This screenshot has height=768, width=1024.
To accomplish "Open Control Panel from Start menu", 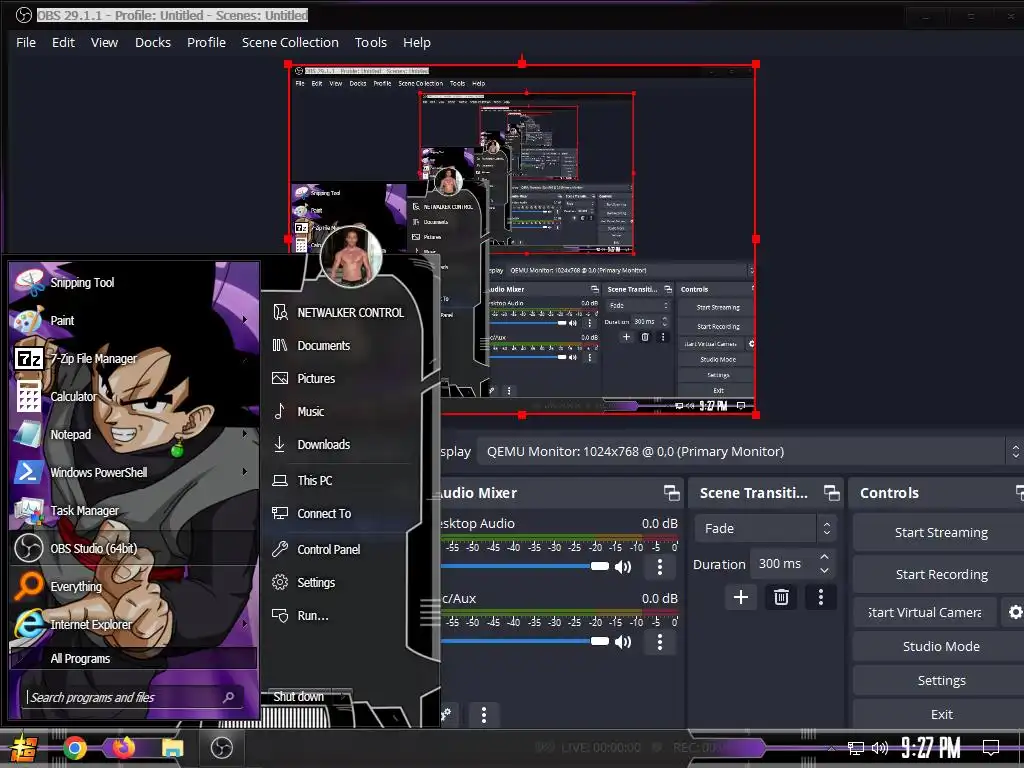I will coord(328,549).
